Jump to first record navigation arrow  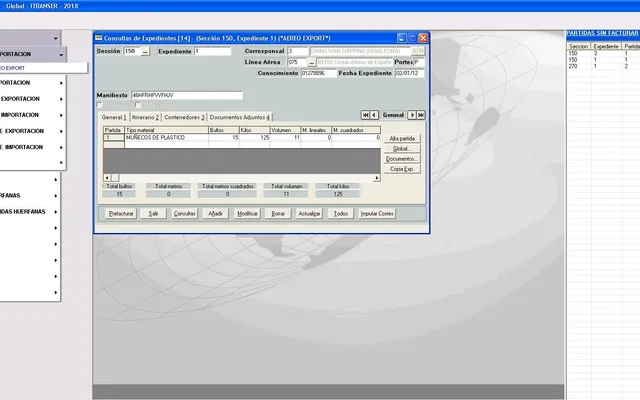365,115
